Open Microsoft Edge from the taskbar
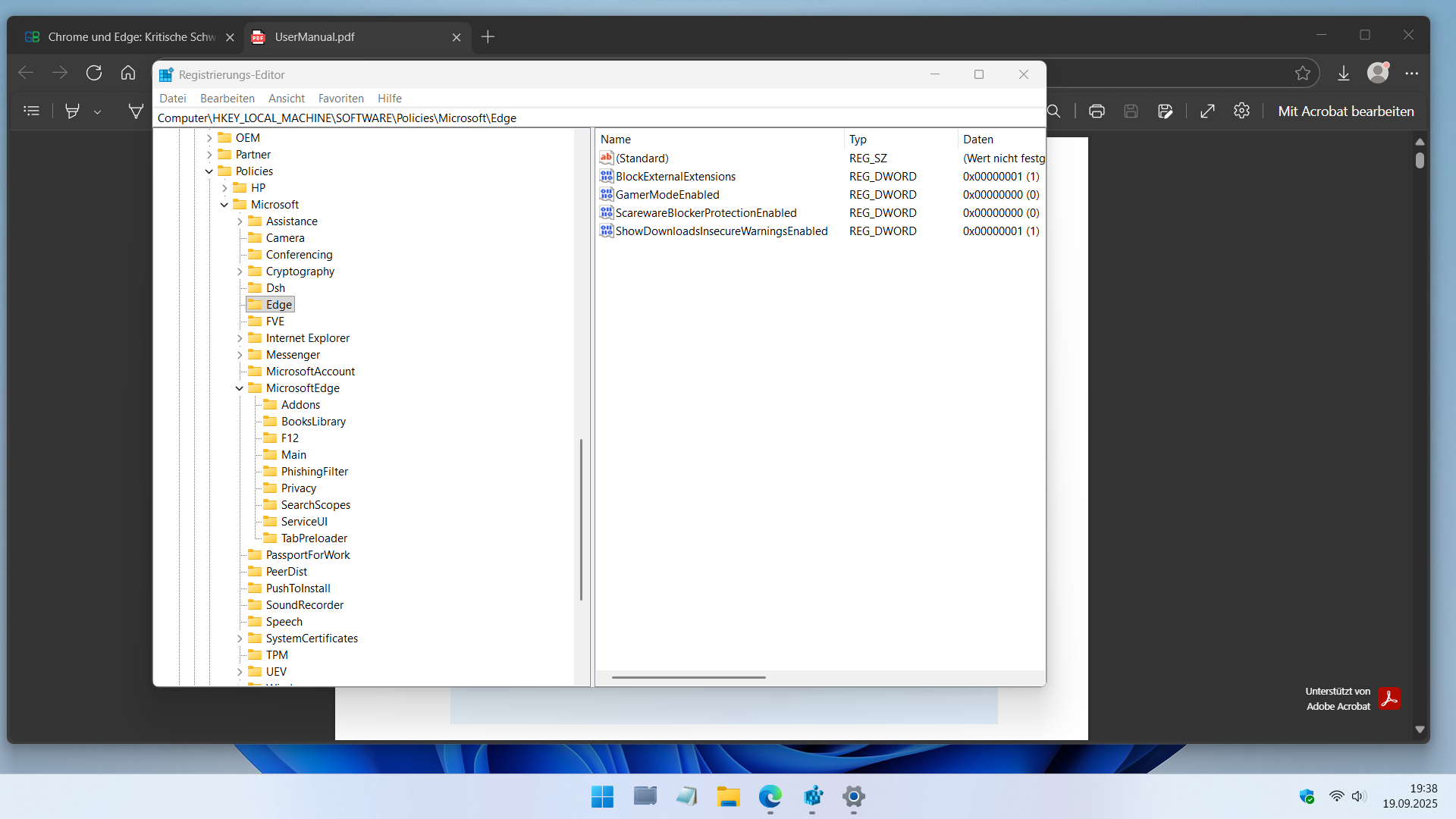Viewport: 1456px width, 819px height. [x=770, y=796]
